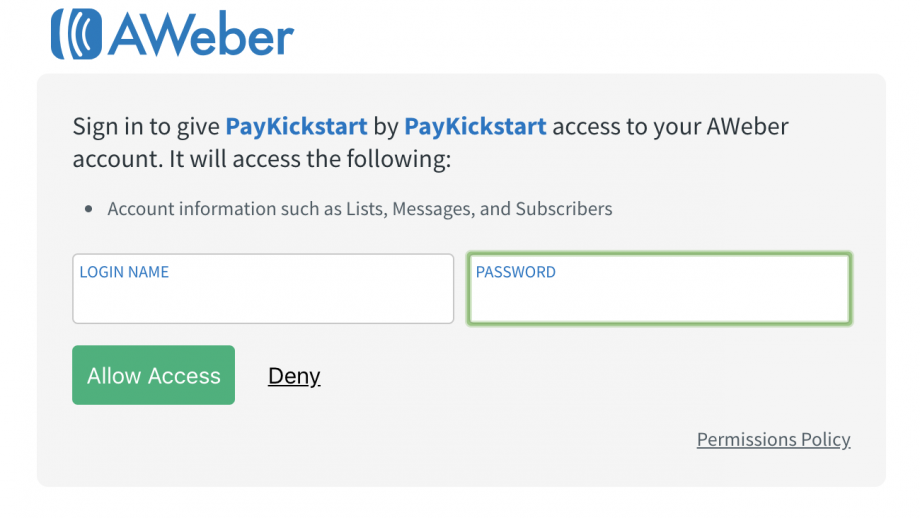The image size is (920, 518).
Task: Open the first PayKickstart app link
Action: click(x=296, y=127)
